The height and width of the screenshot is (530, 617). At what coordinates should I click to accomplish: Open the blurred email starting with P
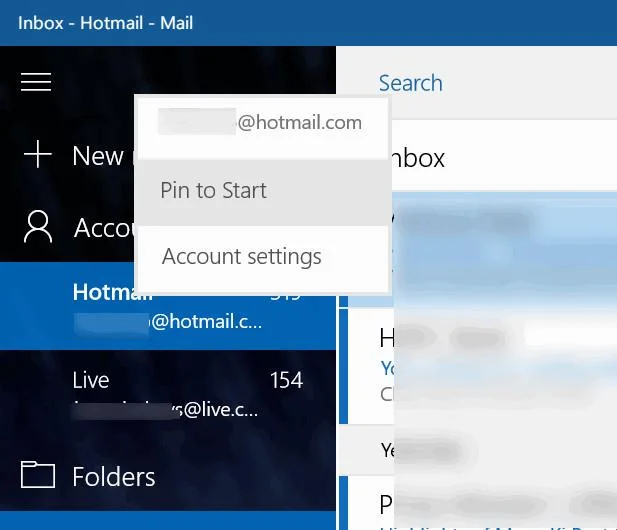tap(478, 503)
